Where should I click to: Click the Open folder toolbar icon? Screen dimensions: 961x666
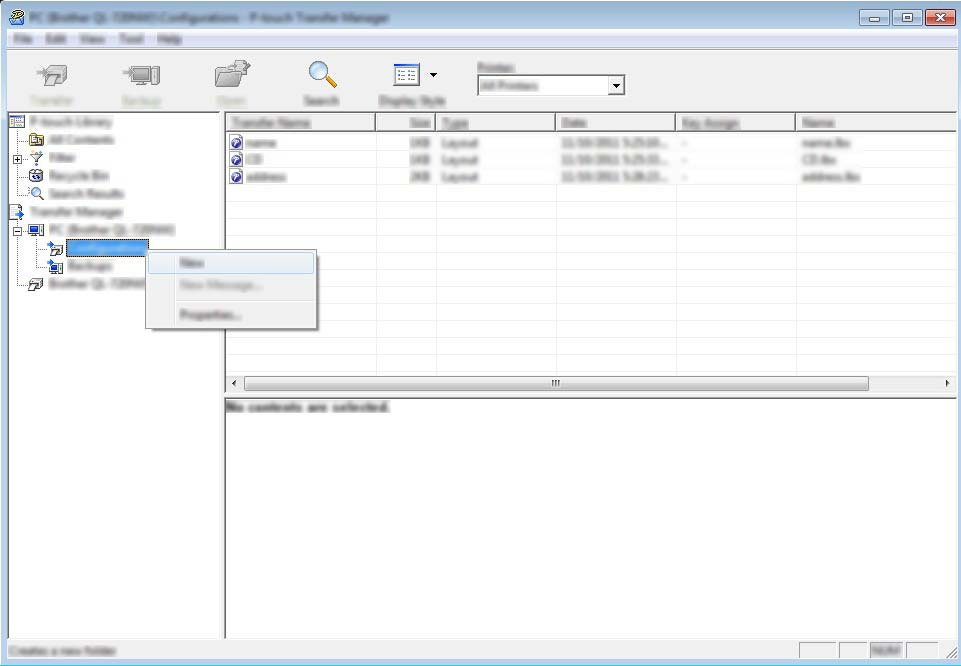point(232,75)
